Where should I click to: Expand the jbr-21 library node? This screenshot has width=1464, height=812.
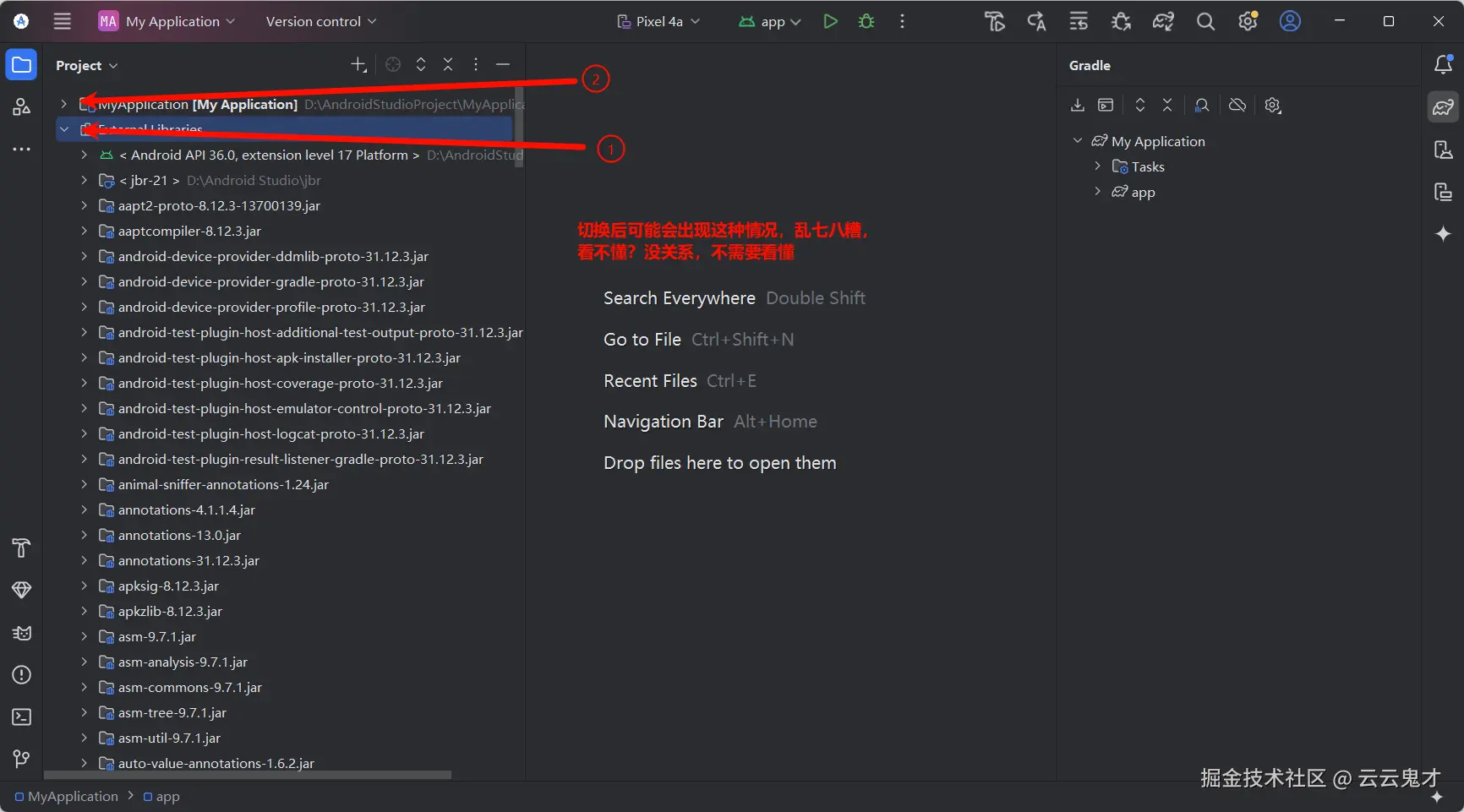pos(84,180)
